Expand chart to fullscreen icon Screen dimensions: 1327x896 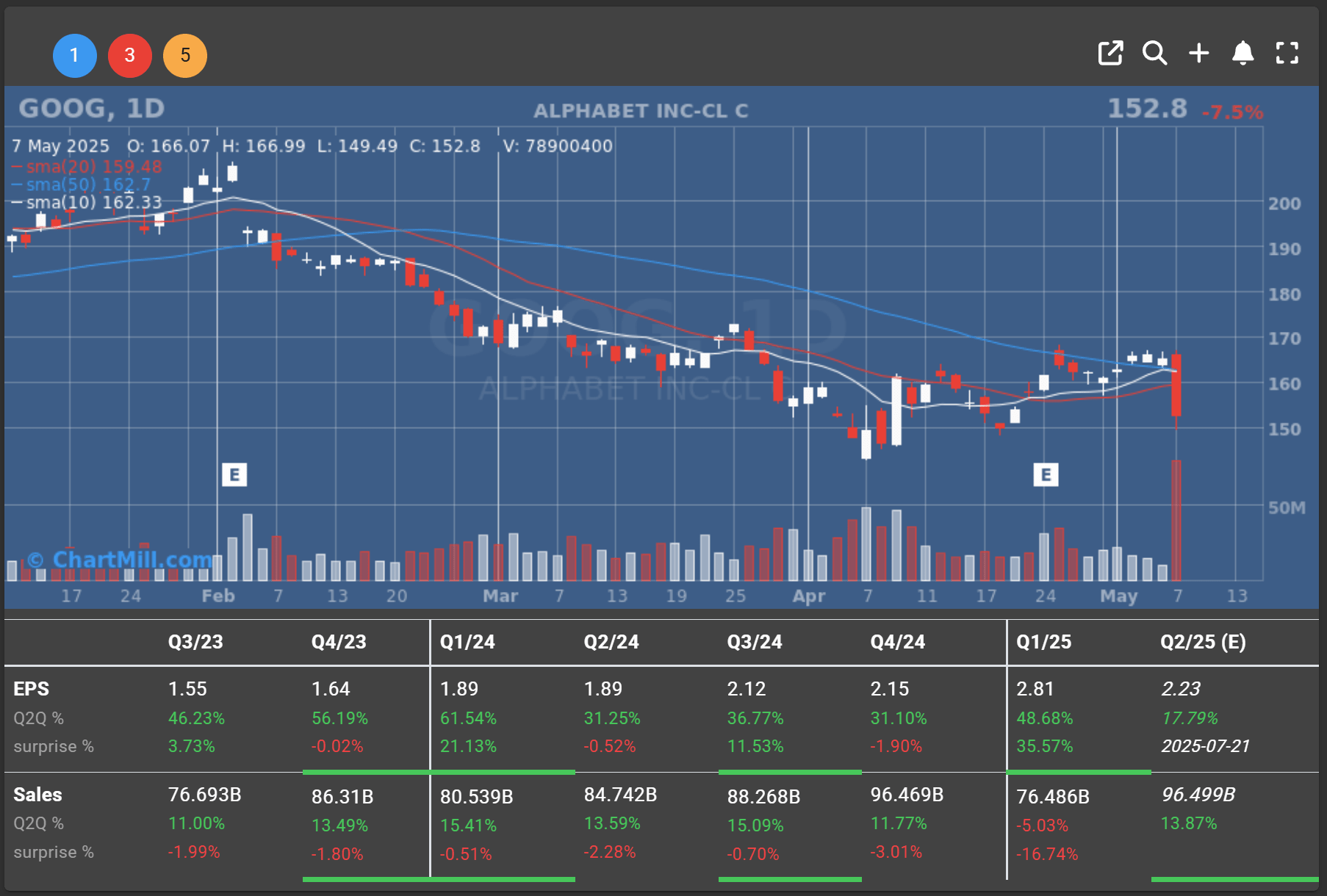(x=1287, y=53)
